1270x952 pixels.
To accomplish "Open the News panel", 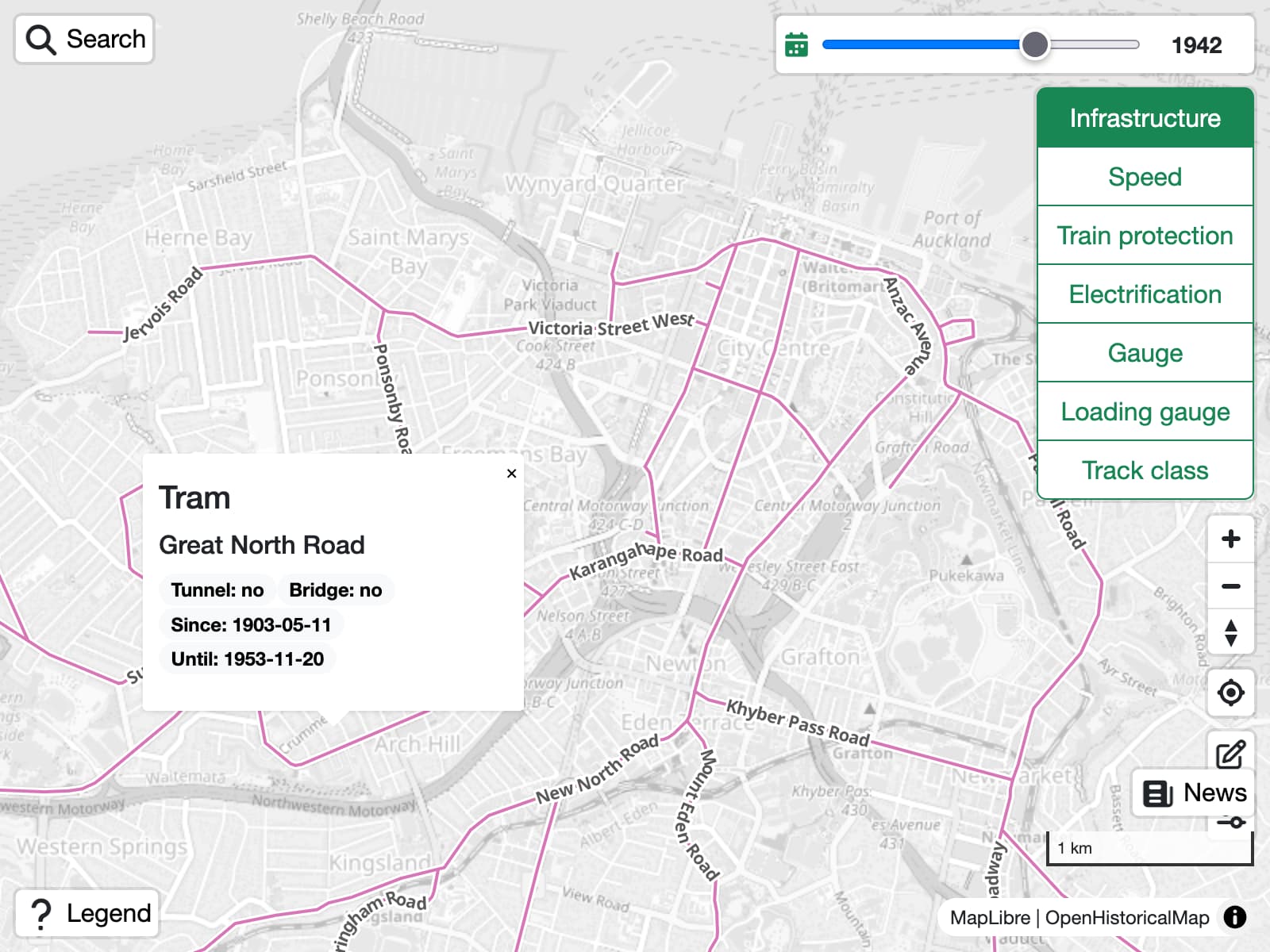I will pos(1194,793).
